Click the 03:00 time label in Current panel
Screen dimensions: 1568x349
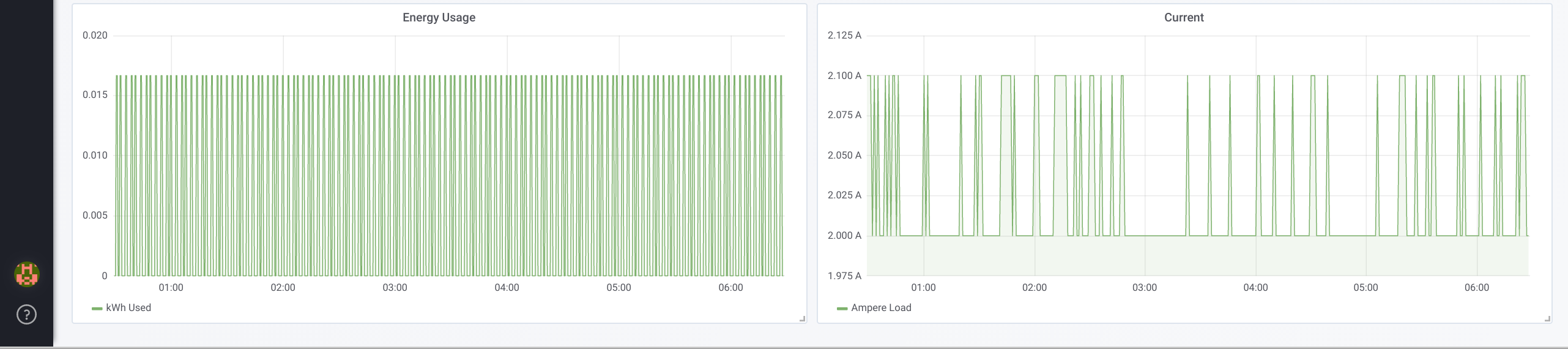(1145, 288)
